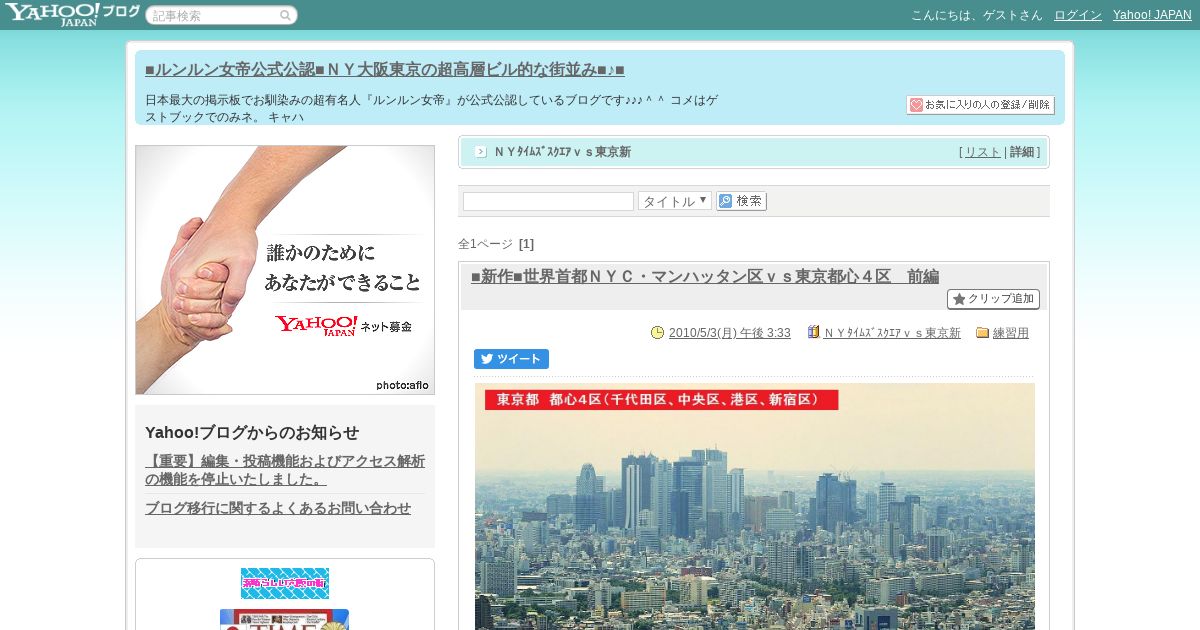
Task: Select page [1] in pagination
Action: (x=526, y=244)
